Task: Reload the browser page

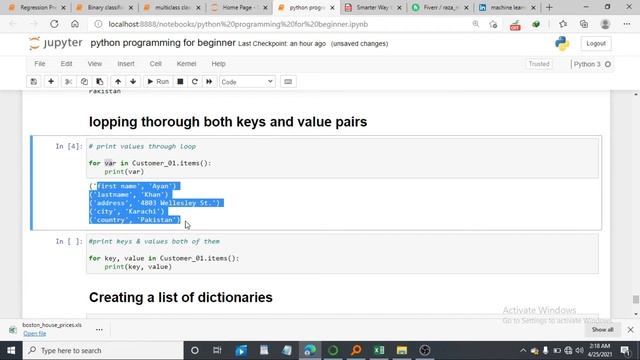Action: (x=54, y=24)
